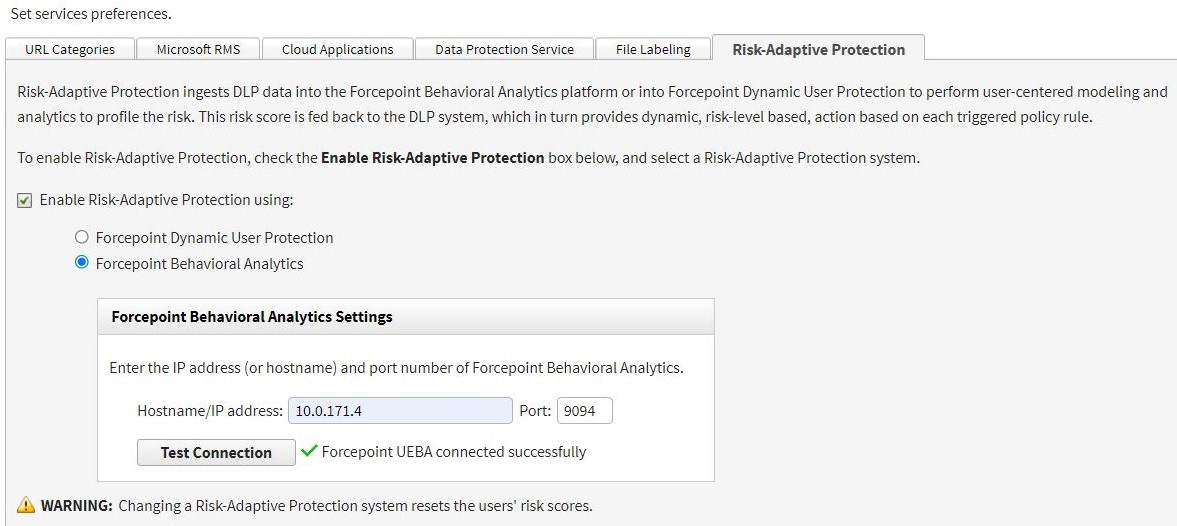Screen dimensions: 1177x526
Task: Click the Port number field
Action: [x=584, y=411]
